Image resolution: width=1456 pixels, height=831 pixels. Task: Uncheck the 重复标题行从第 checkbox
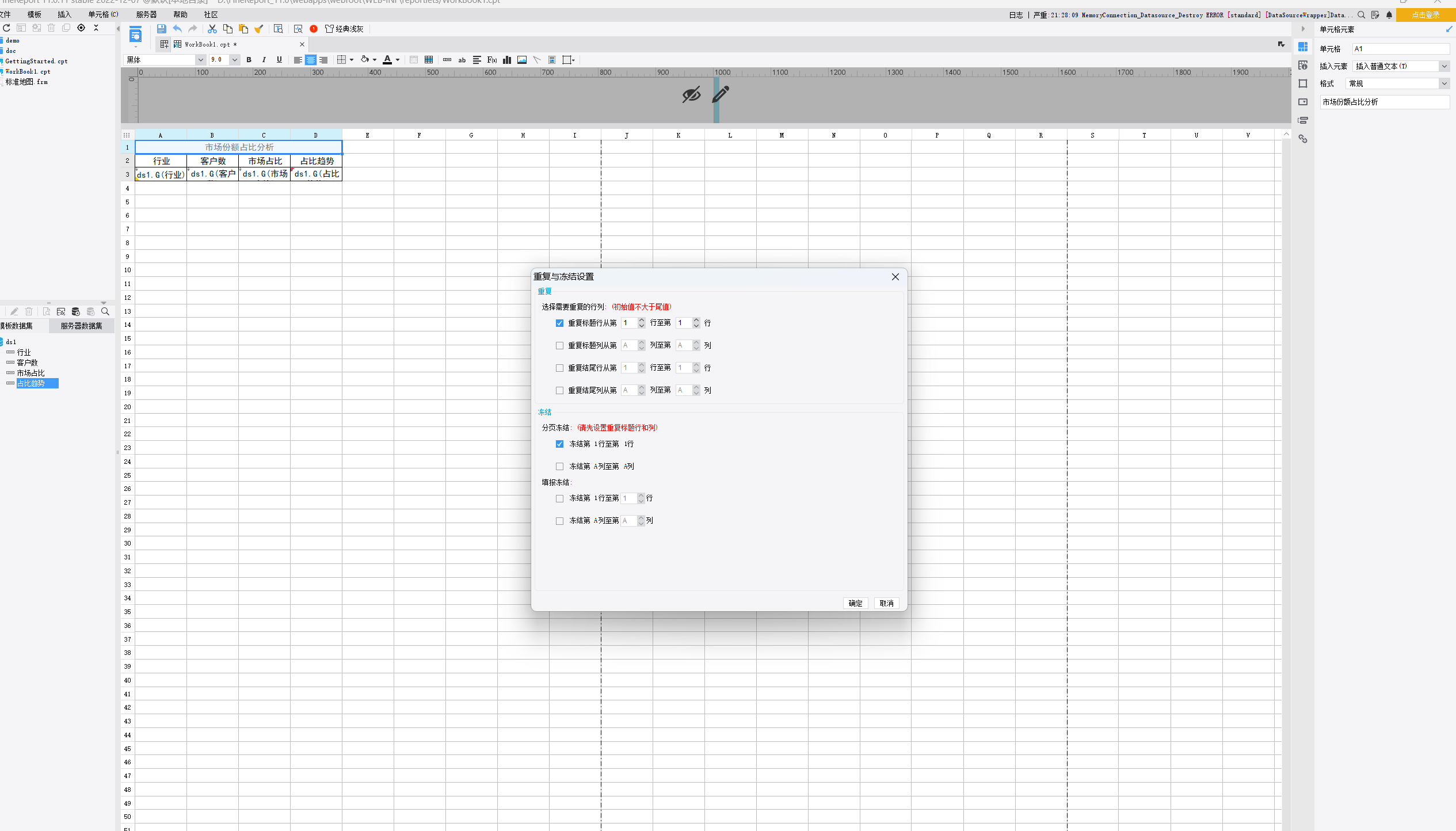pos(559,323)
